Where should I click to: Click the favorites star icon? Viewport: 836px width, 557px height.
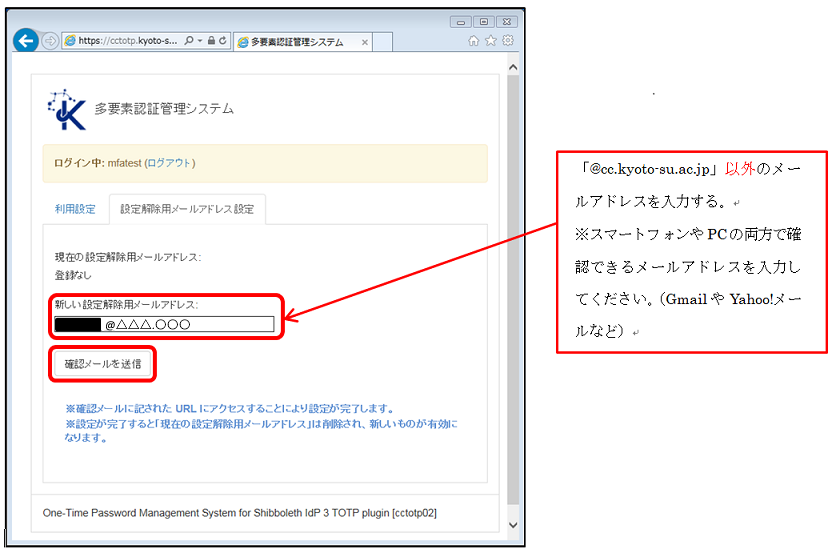491,41
